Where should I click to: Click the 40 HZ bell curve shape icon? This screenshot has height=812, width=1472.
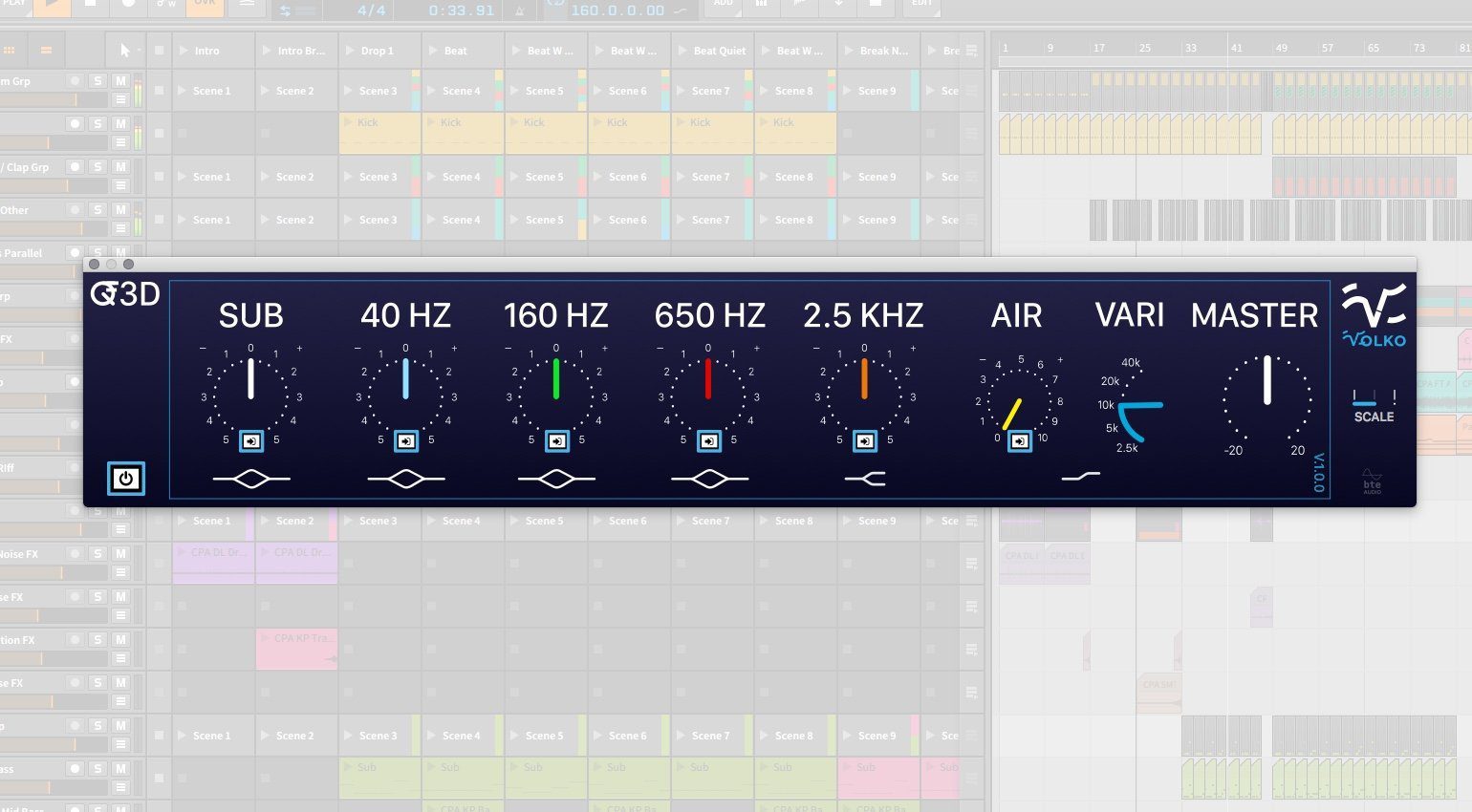point(406,479)
